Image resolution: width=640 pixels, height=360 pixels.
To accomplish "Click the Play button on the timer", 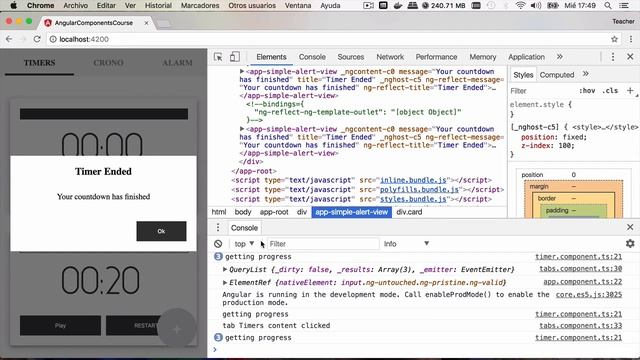I will 60,325.
